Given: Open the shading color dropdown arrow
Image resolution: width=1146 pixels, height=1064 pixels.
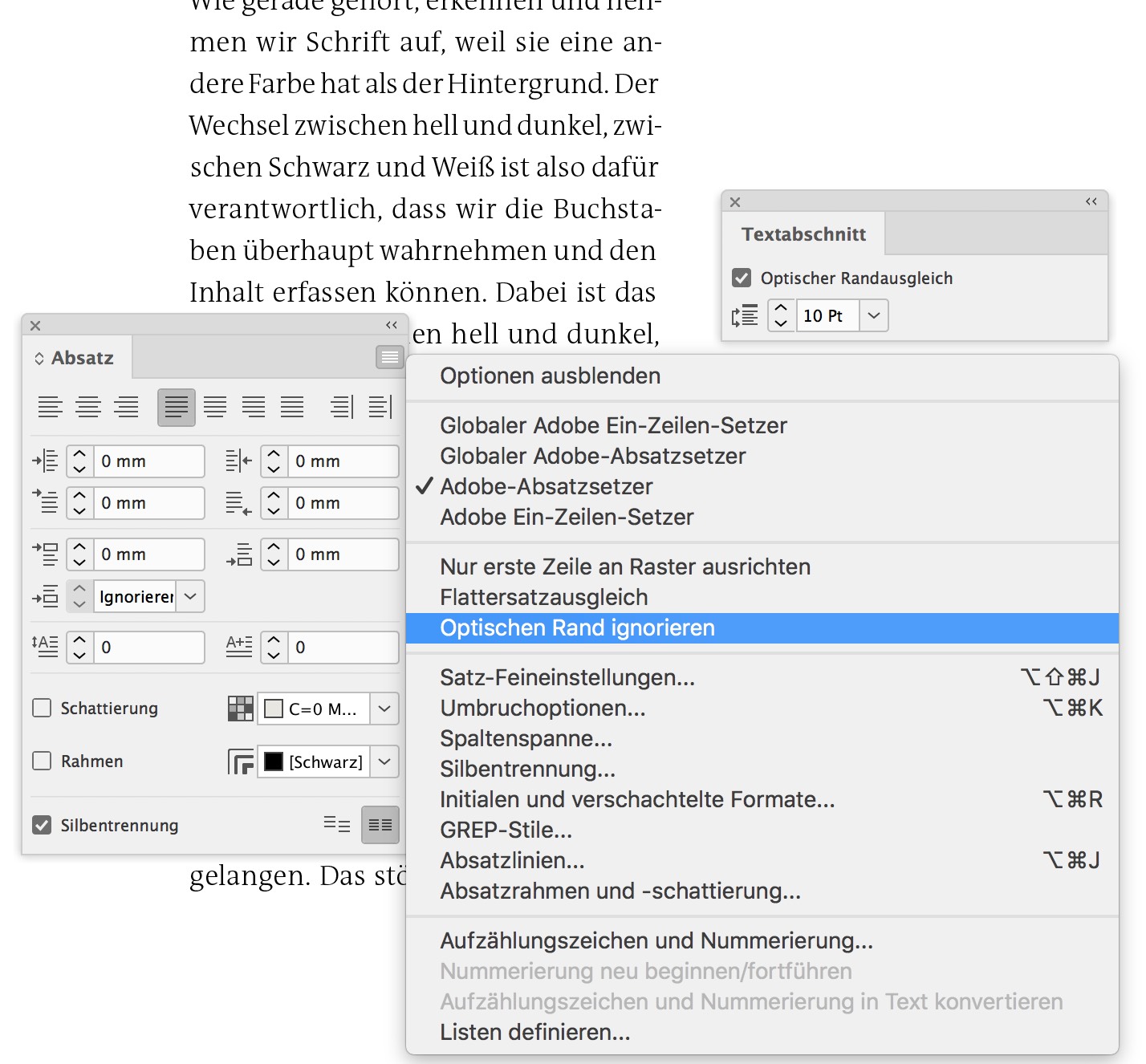Looking at the screenshot, I should [x=384, y=709].
